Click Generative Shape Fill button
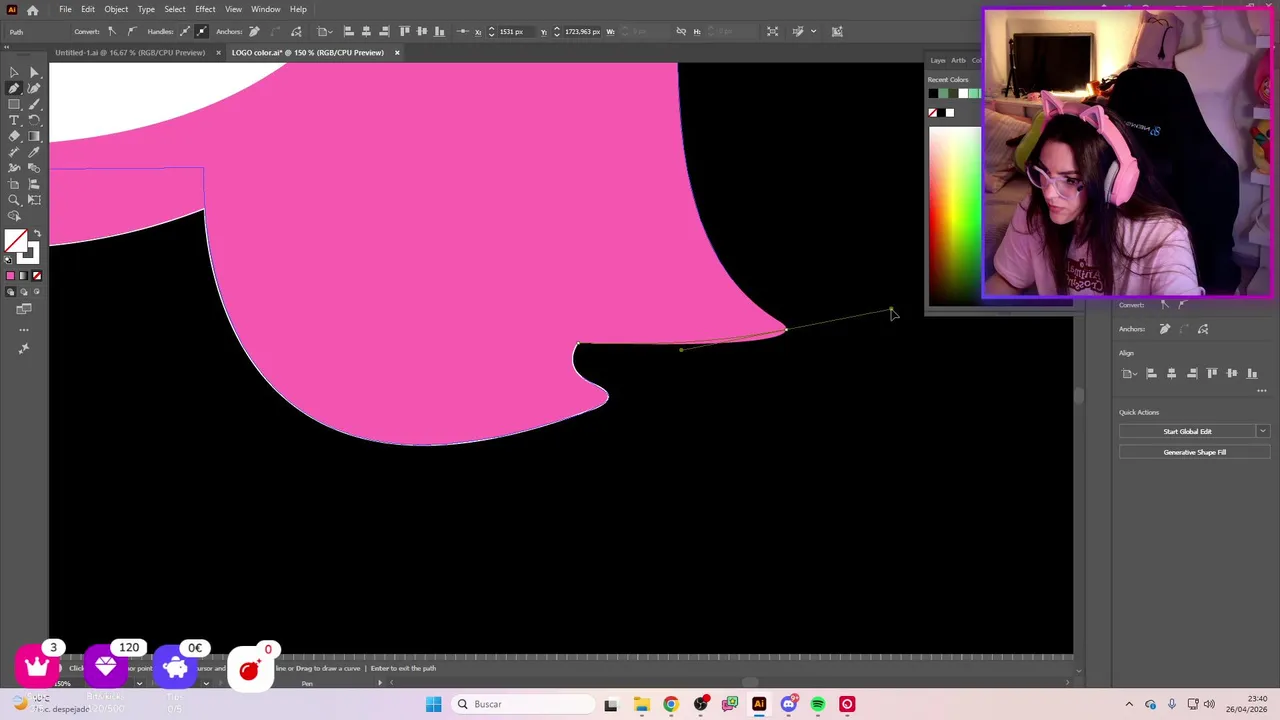The image size is (1280, 720). click(x=1194, y=452)
